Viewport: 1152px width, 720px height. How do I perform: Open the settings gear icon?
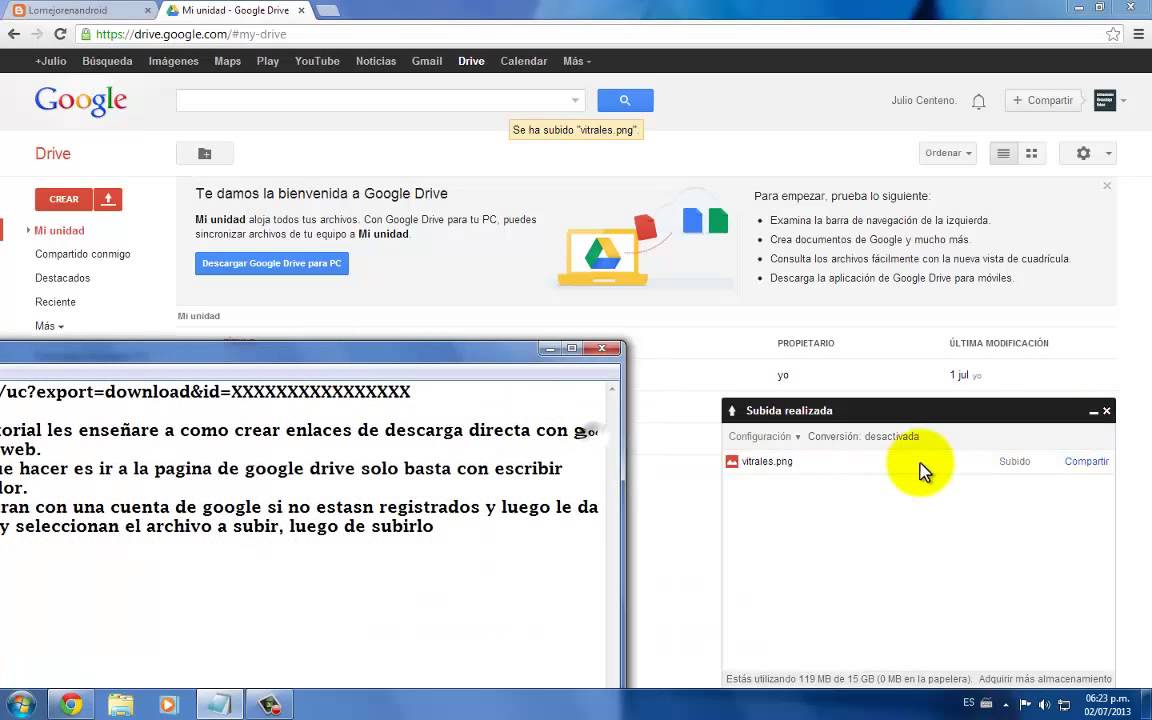(x=1083, y=154)
